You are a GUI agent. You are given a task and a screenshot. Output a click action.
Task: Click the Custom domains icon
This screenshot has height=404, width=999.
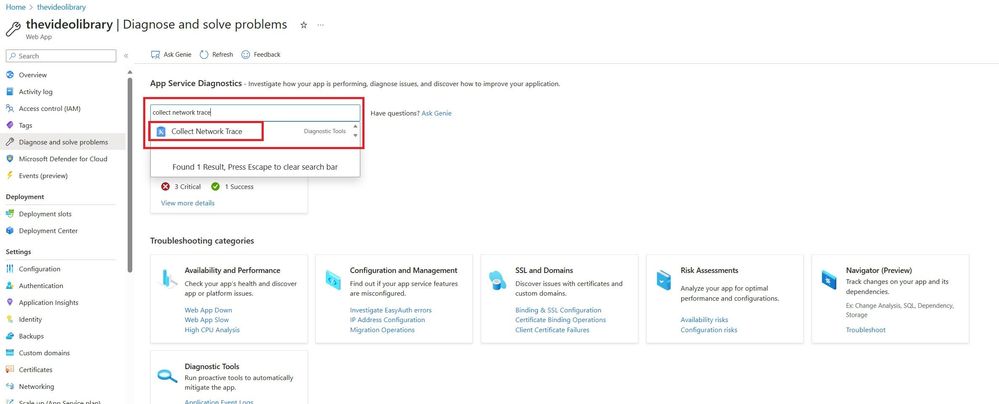(10, 352)
